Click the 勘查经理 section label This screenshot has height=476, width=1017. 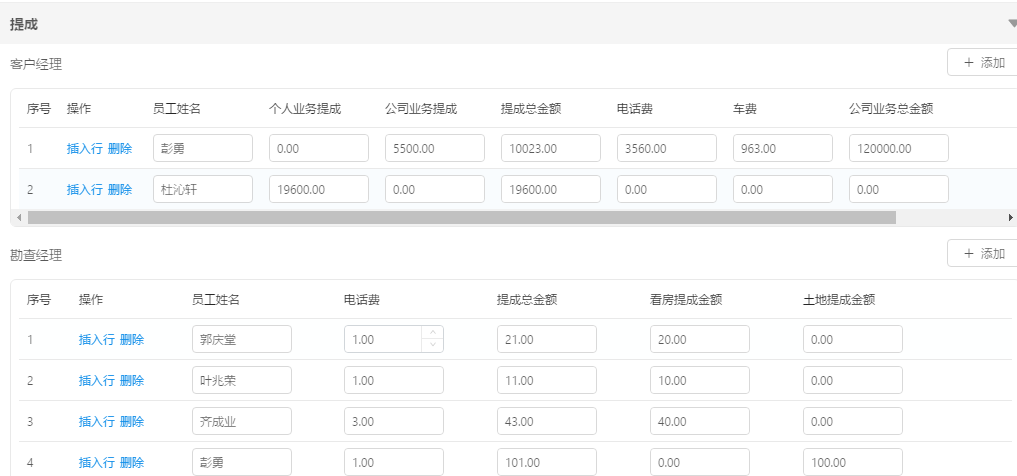tap(36, 255)
